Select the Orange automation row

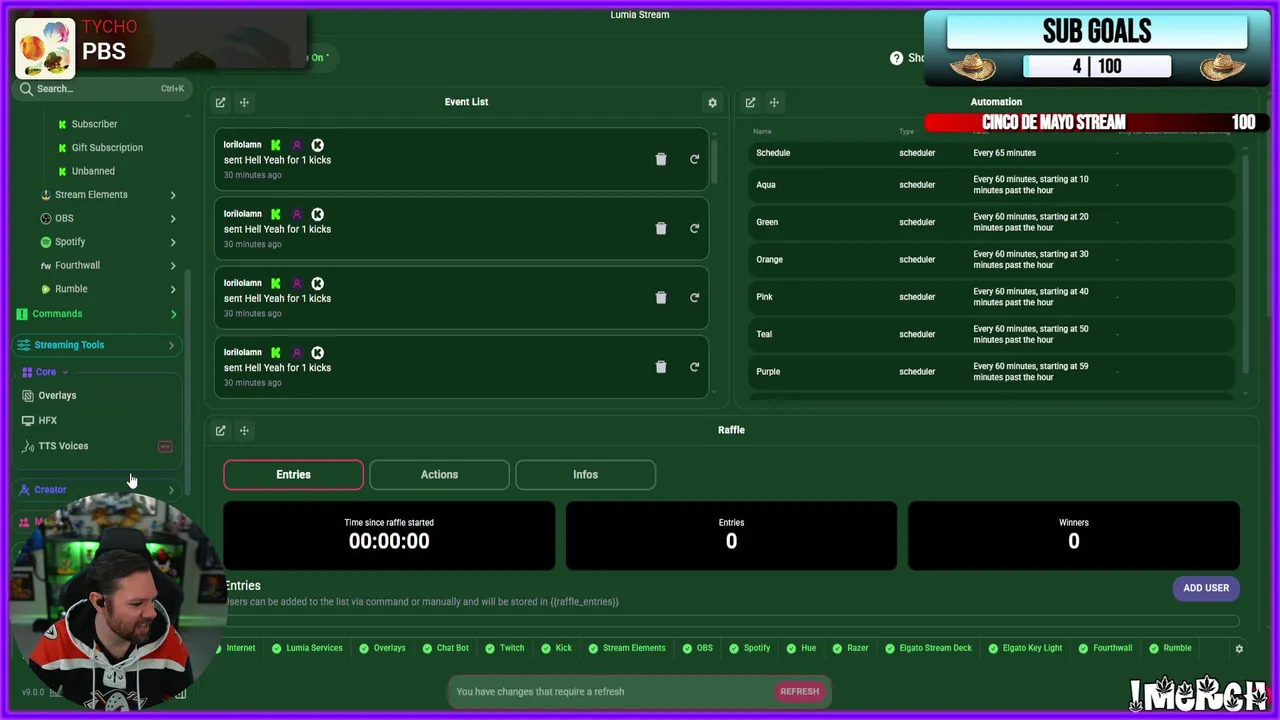990,260
